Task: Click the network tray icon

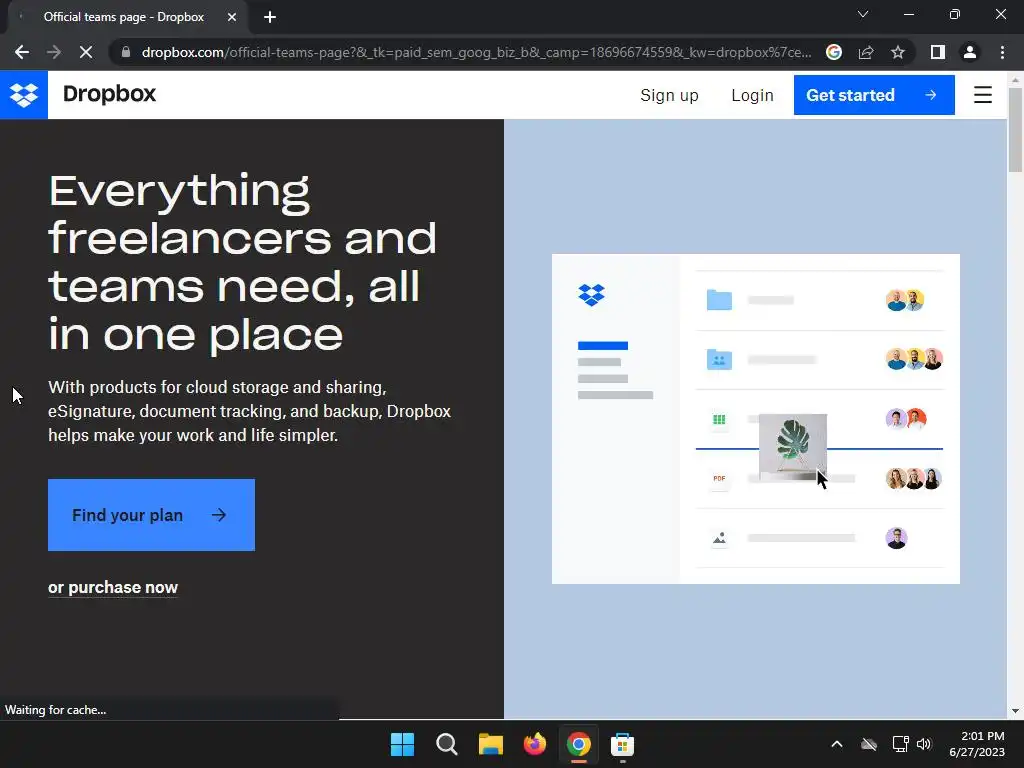Action: 900,744
